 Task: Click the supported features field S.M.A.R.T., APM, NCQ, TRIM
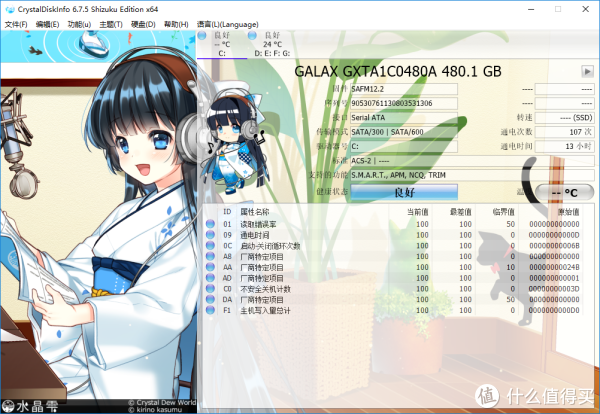click(472, 175)
